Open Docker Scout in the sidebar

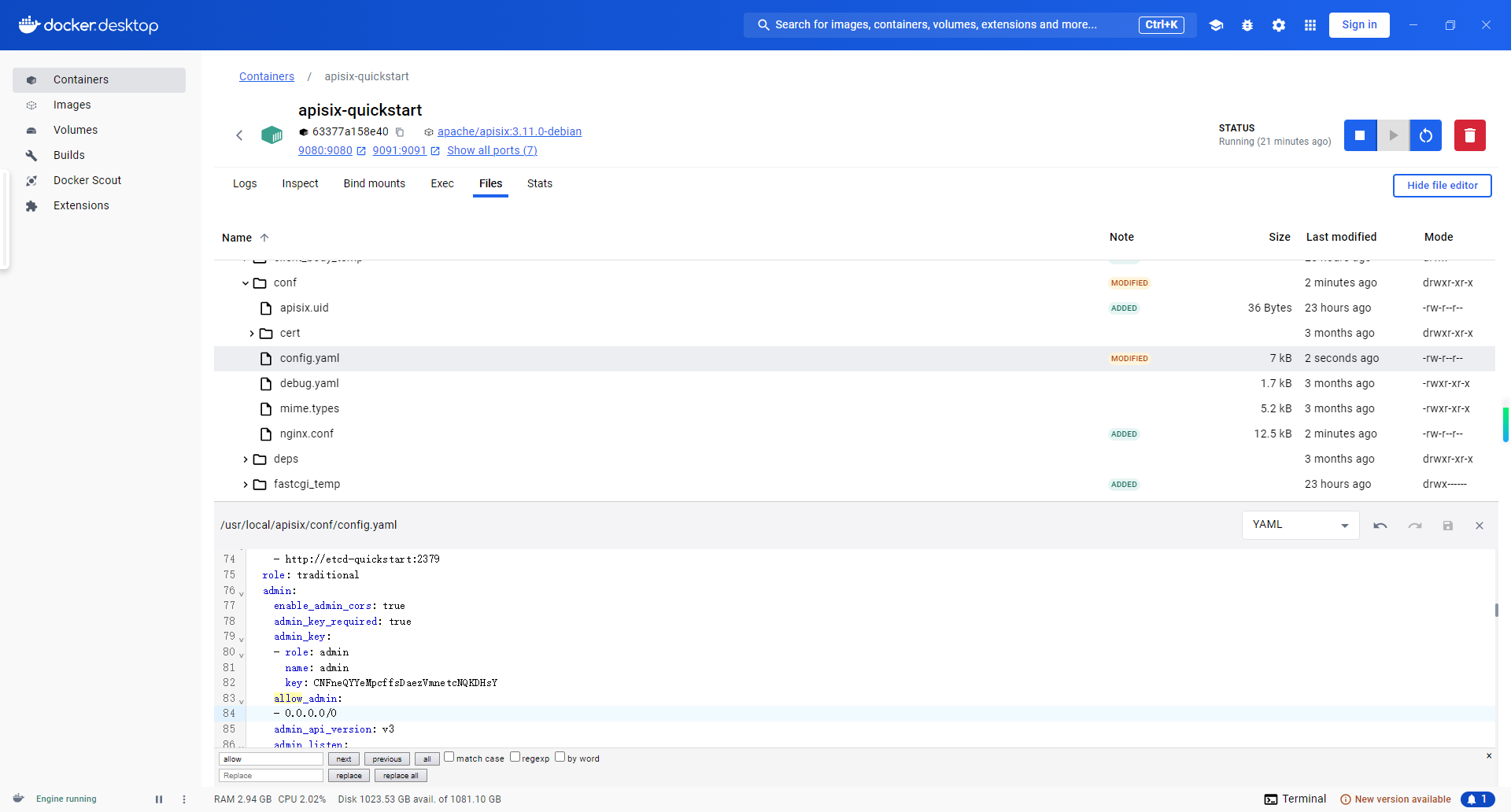coord(99,181)
